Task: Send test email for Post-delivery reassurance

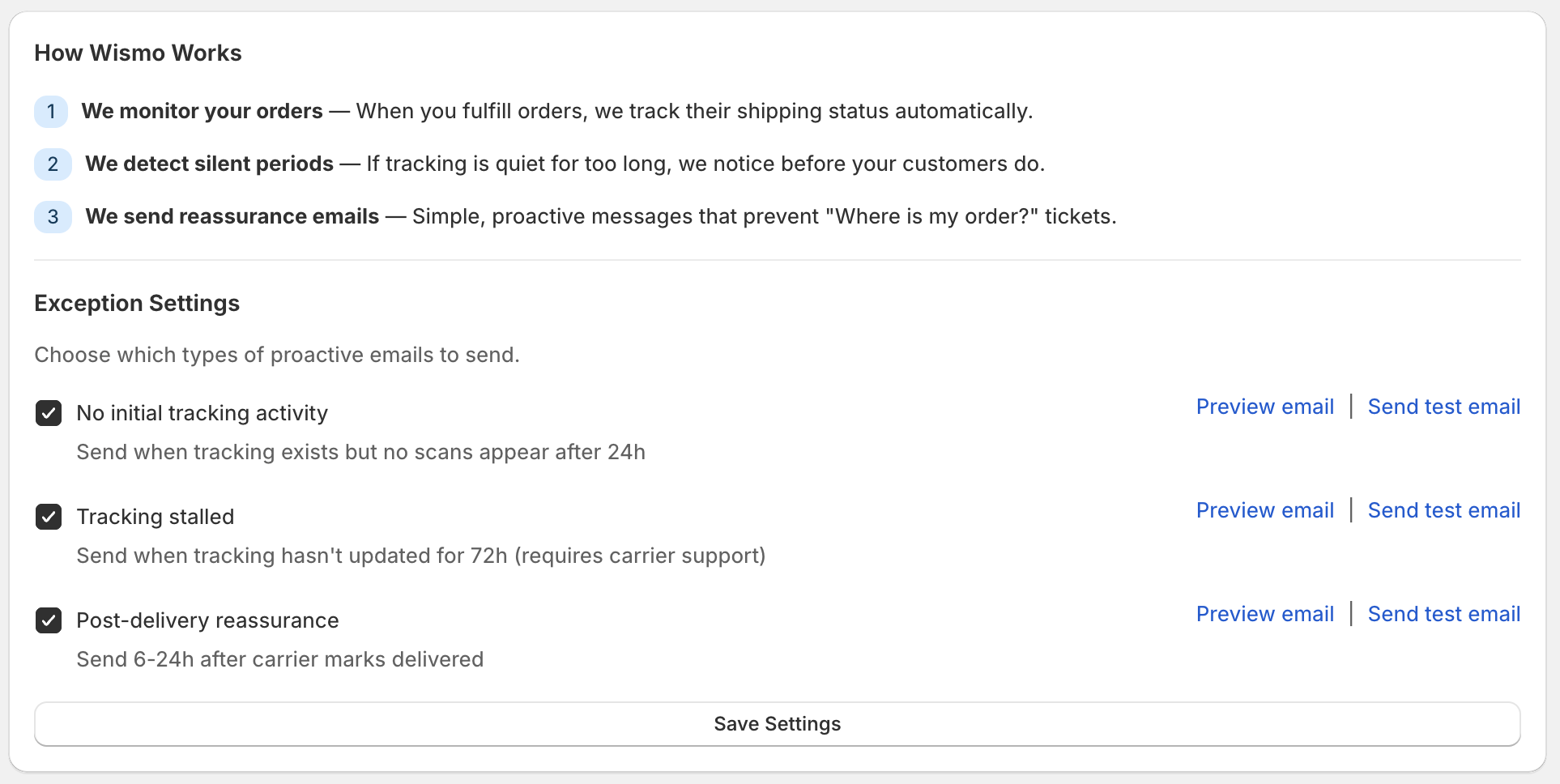Action: pyautogui.click(x=1443, y=614)
